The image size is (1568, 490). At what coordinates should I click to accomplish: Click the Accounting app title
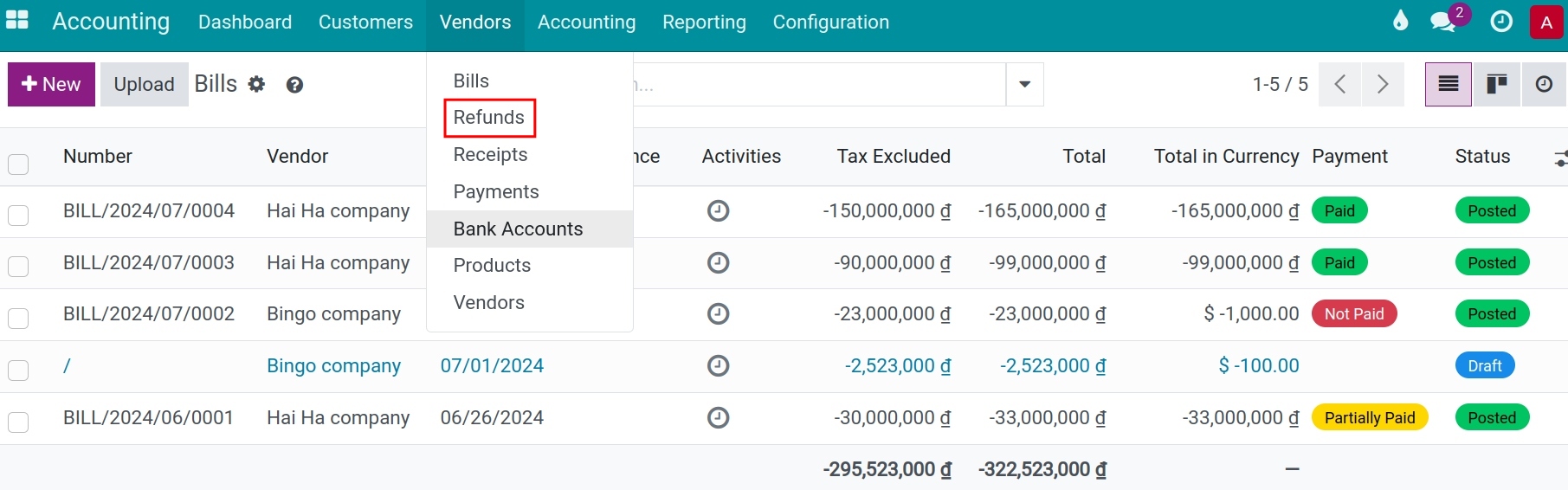pos(111,22)
